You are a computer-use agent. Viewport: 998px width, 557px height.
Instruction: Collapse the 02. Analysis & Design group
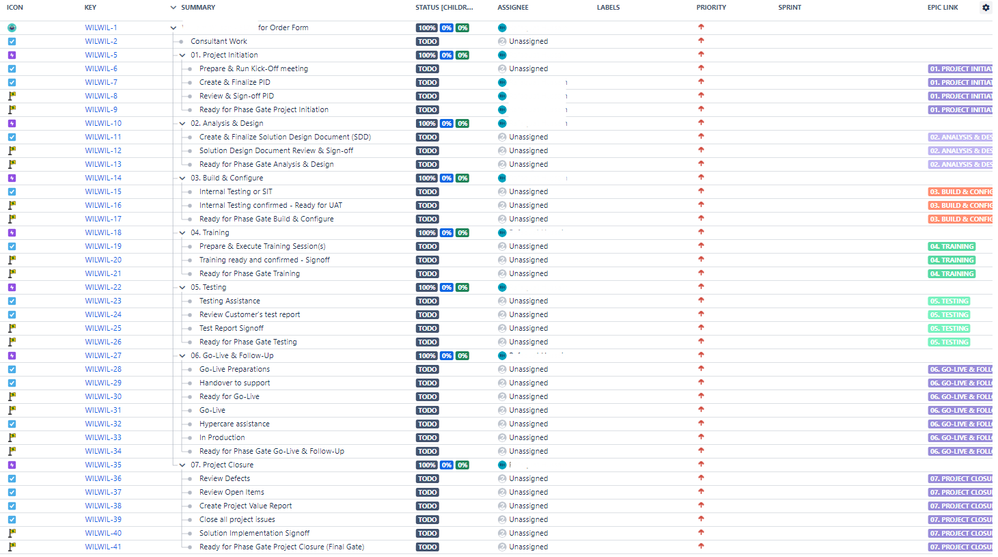182,123
